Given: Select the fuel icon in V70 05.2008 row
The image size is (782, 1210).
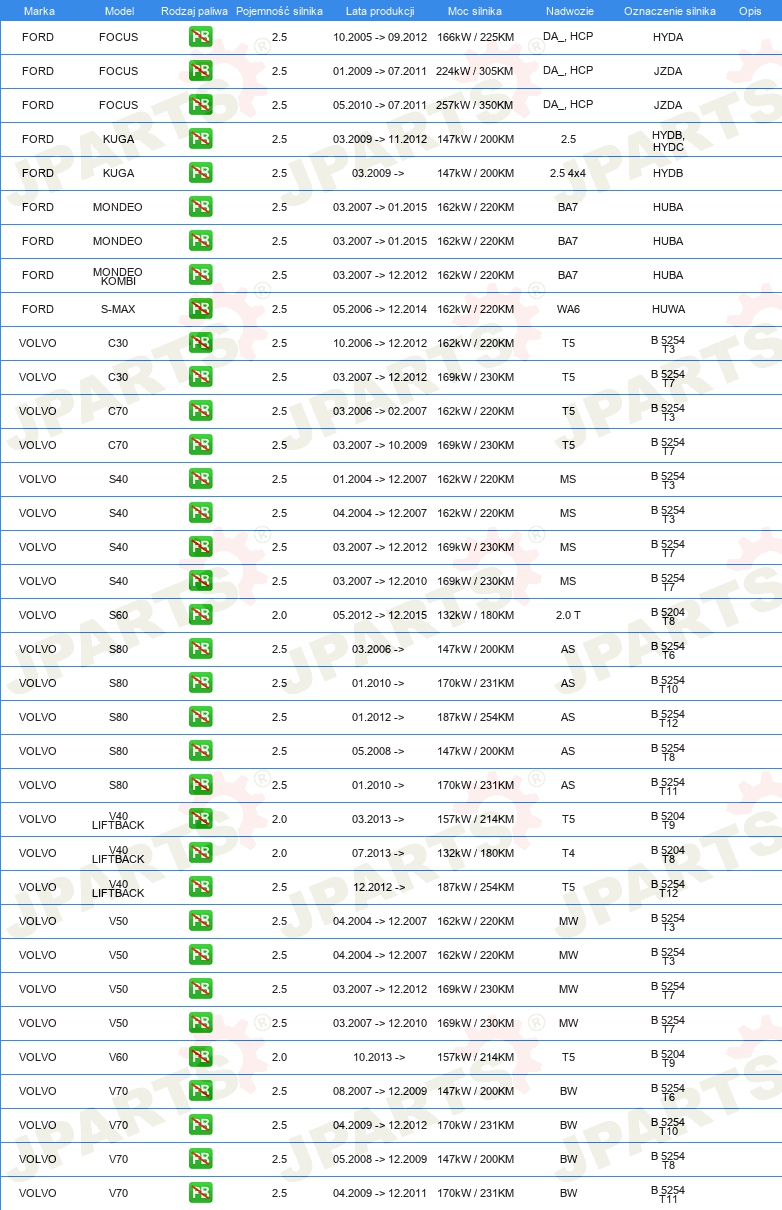Looking at the screenshot, I should point(201,1159).
